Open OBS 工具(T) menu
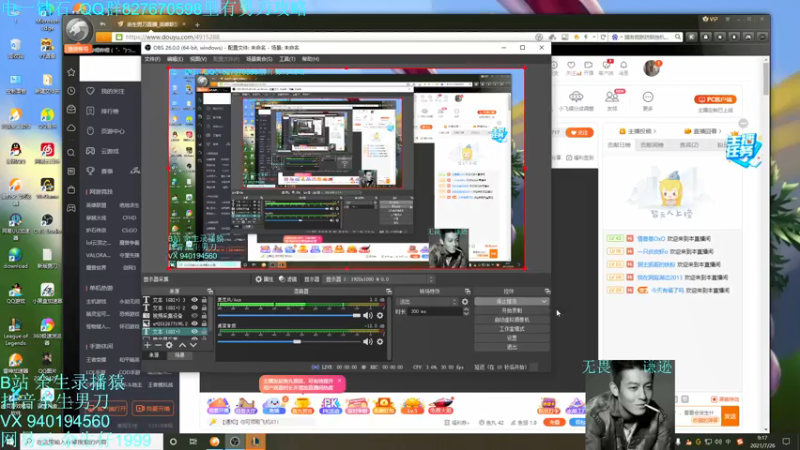The height and width of the screenshot is (450, 800). 287,59
